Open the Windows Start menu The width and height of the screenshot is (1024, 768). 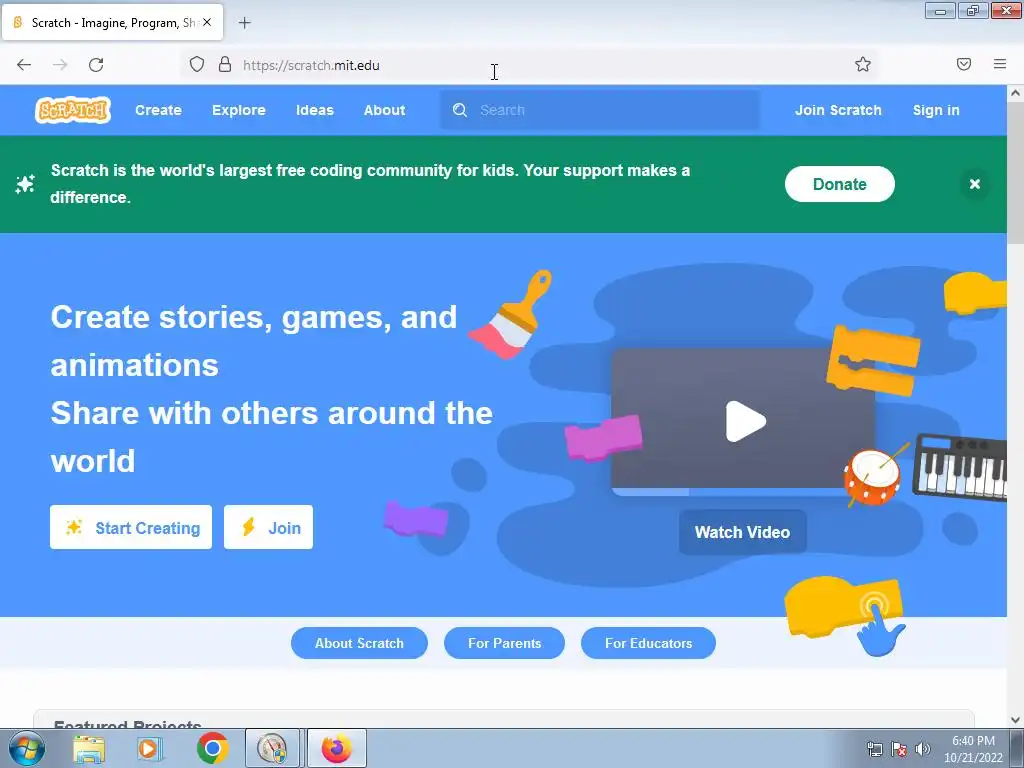pyautogui.click(x=27, y=748)
